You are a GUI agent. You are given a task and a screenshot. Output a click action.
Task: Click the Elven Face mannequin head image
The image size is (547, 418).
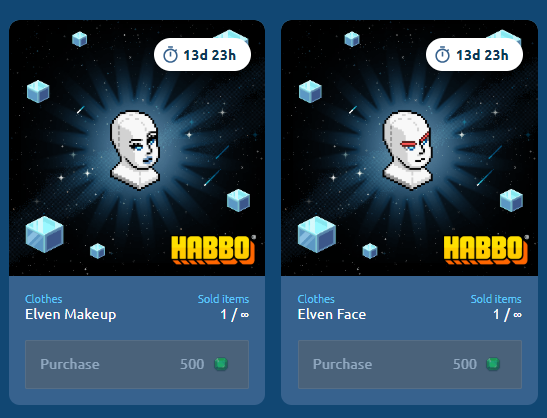pyautogui.click(x=407, y=150)
